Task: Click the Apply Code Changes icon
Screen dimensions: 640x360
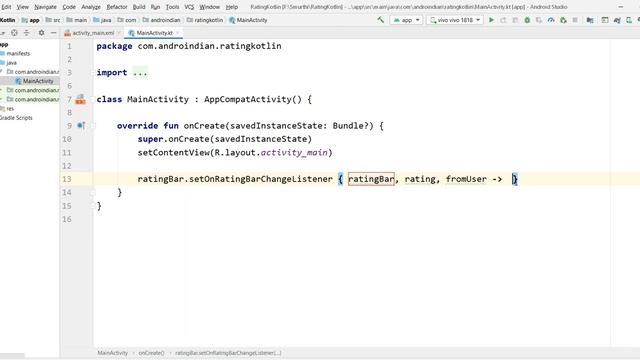Action: [x=515, y=20]
